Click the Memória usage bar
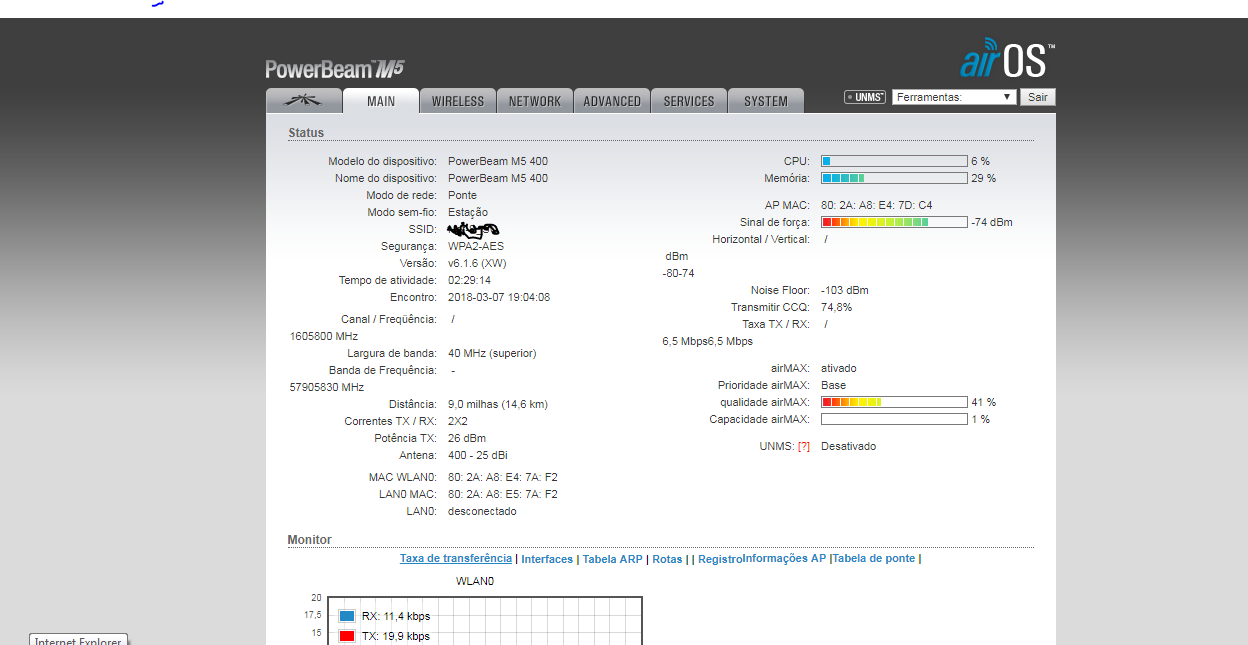 point(894,178)
